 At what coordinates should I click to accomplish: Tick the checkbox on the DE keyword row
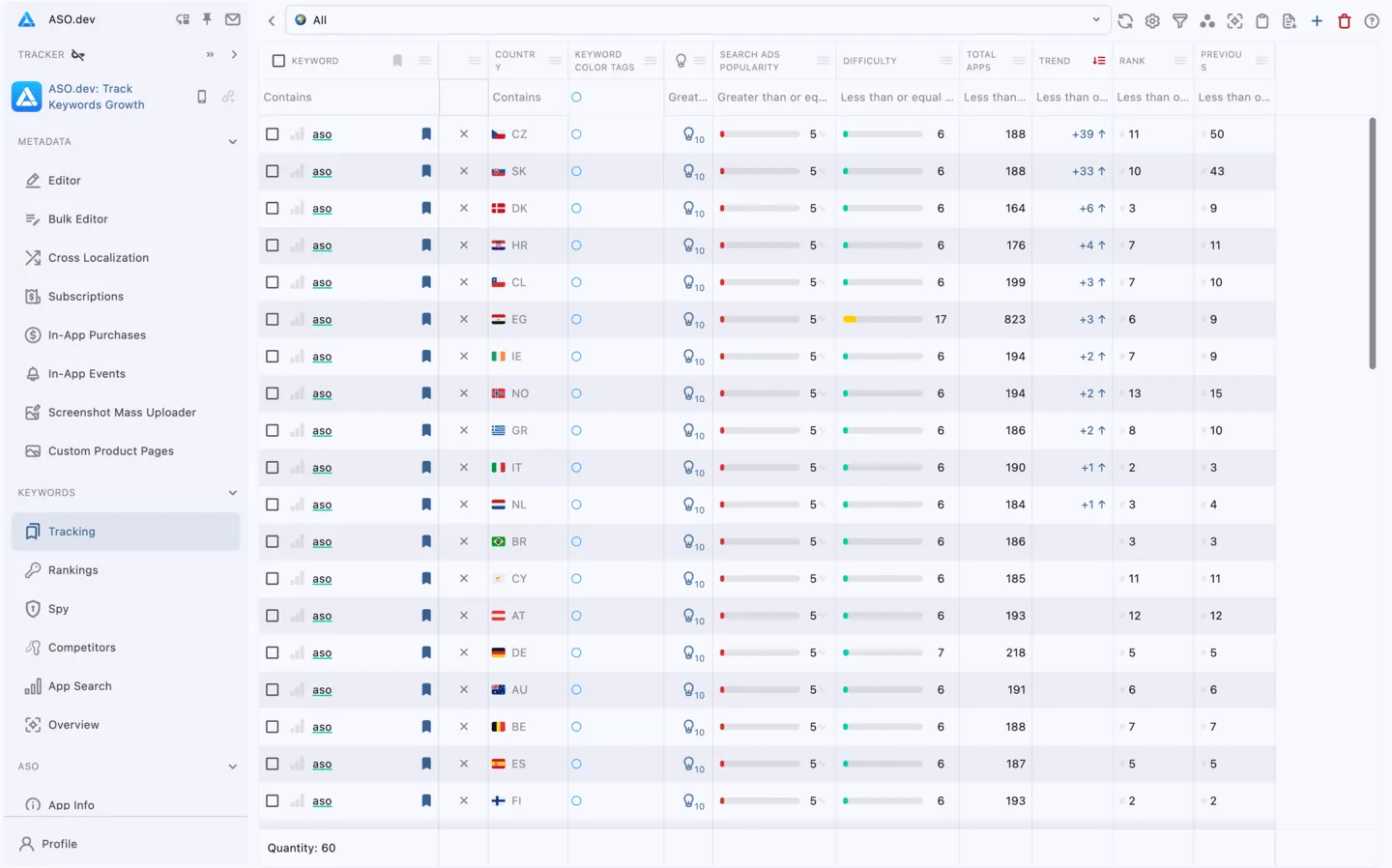272,652
